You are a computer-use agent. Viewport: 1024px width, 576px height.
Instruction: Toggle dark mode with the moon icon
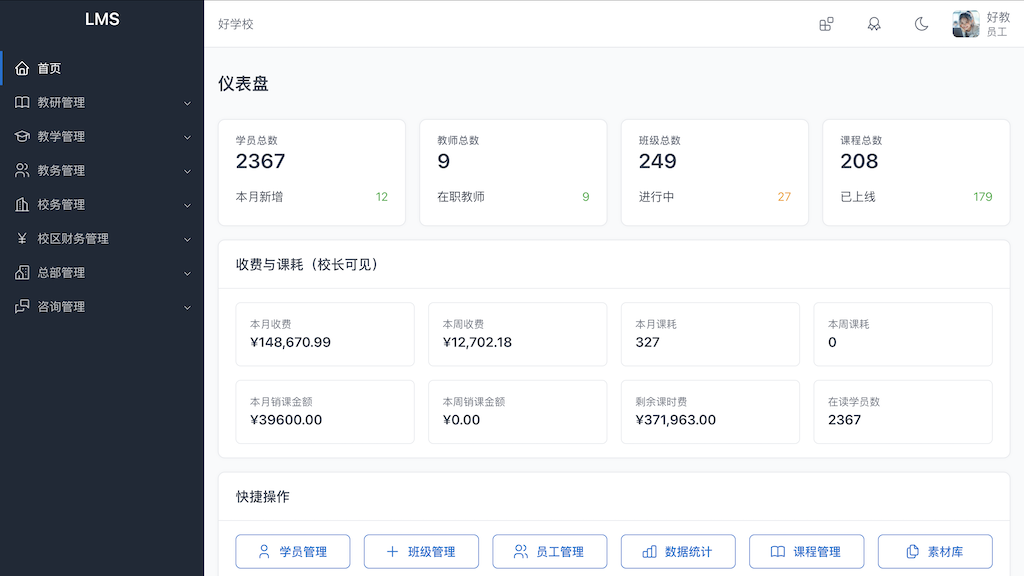pos(921,24)
